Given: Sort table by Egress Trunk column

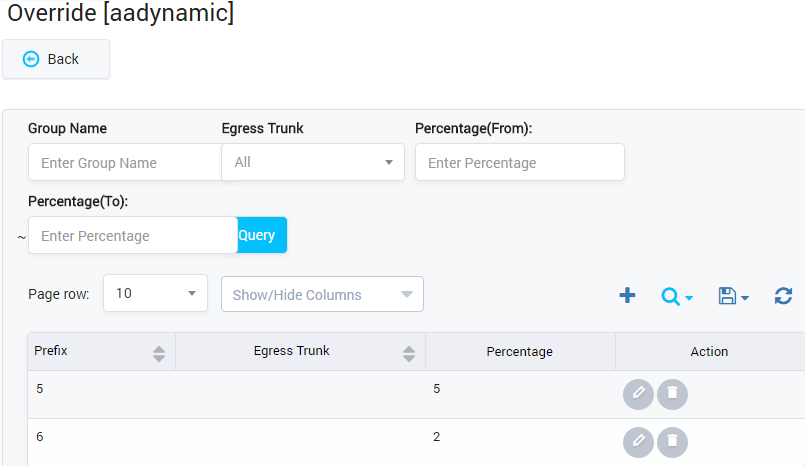Looking at the screenshot, I should (x=408, y=353).
